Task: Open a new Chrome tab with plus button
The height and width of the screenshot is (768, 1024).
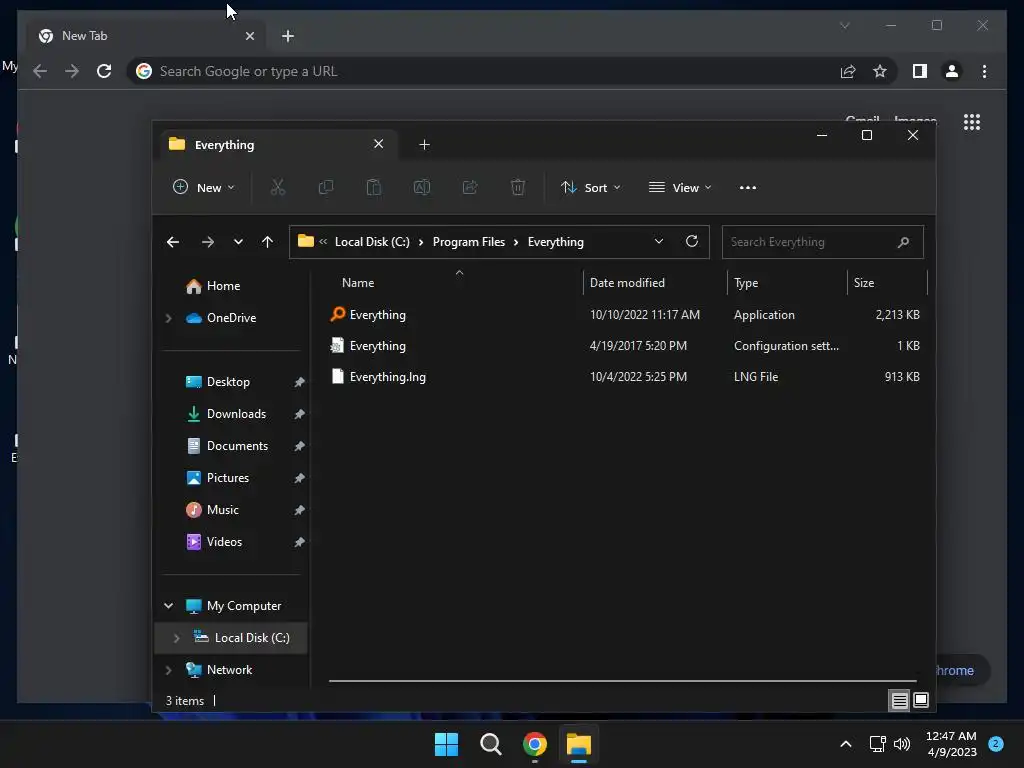Action: tap(288, 36)
